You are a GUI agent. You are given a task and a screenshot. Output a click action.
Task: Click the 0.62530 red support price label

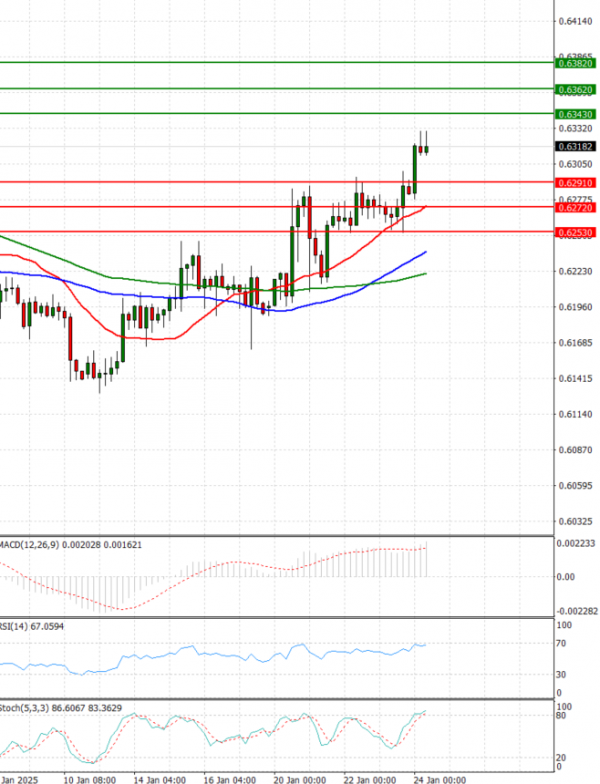point(575,232)
